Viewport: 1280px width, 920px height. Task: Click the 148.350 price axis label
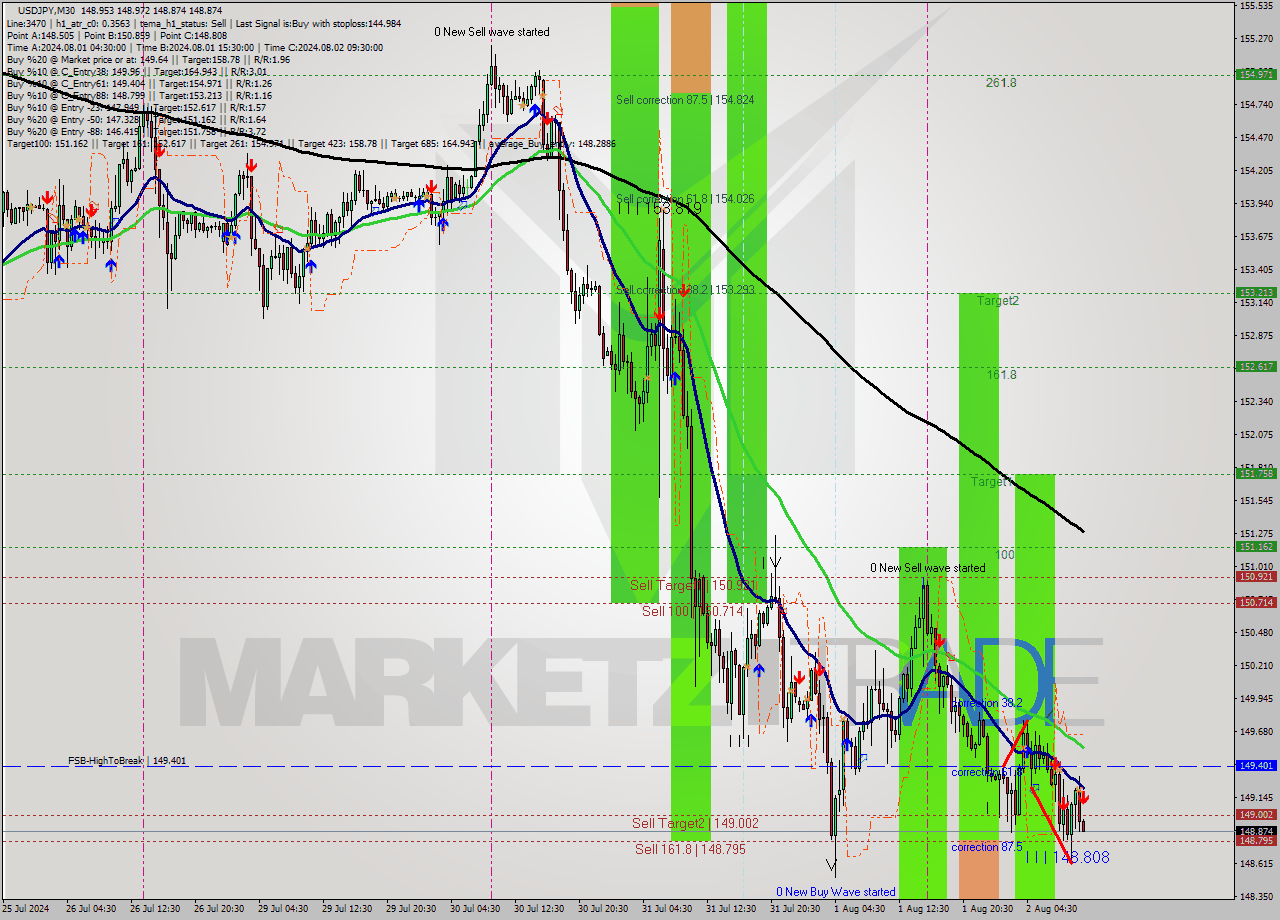click(1256, 896)
